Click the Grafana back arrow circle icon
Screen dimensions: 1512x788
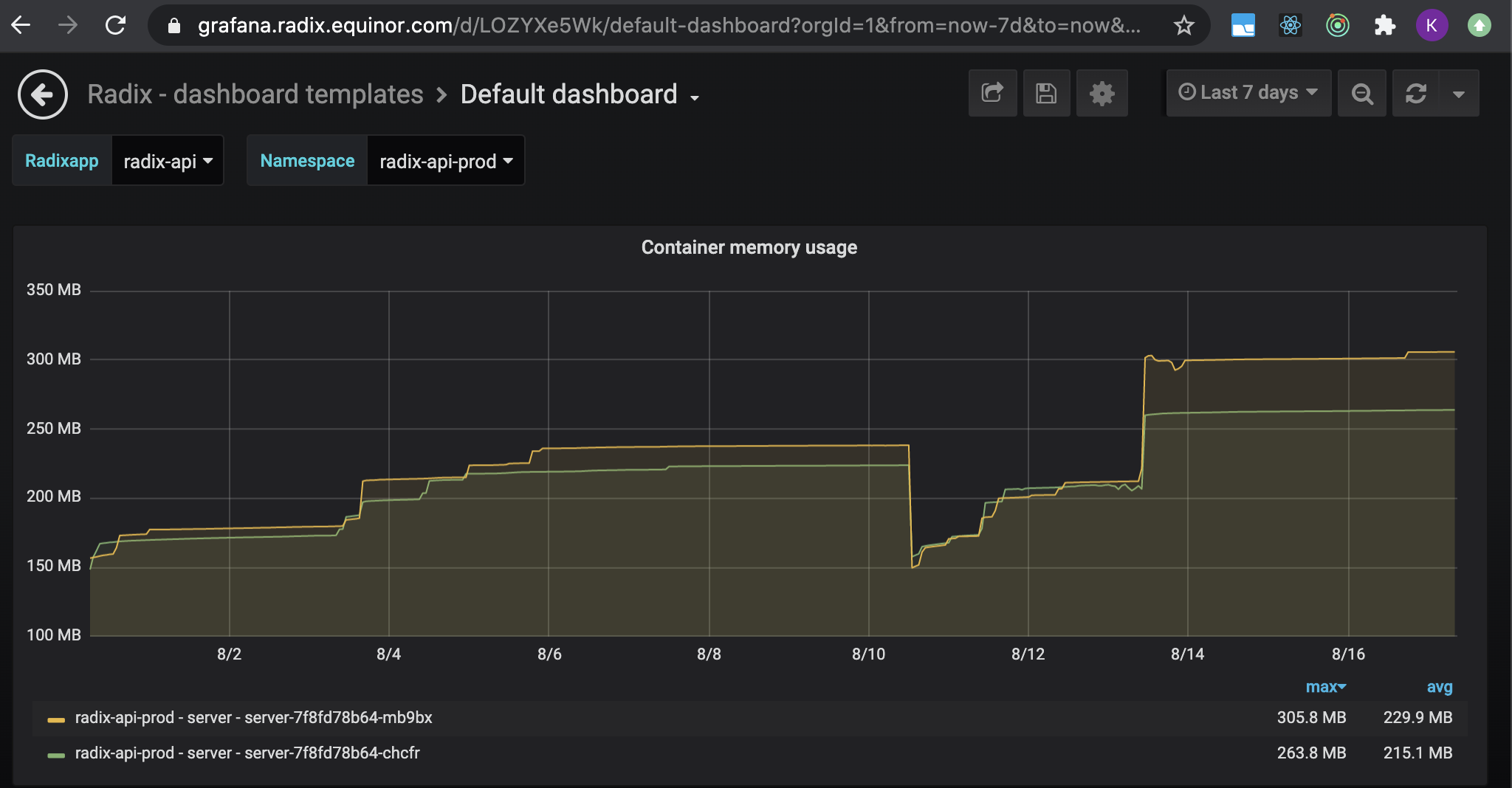(43, 94)
